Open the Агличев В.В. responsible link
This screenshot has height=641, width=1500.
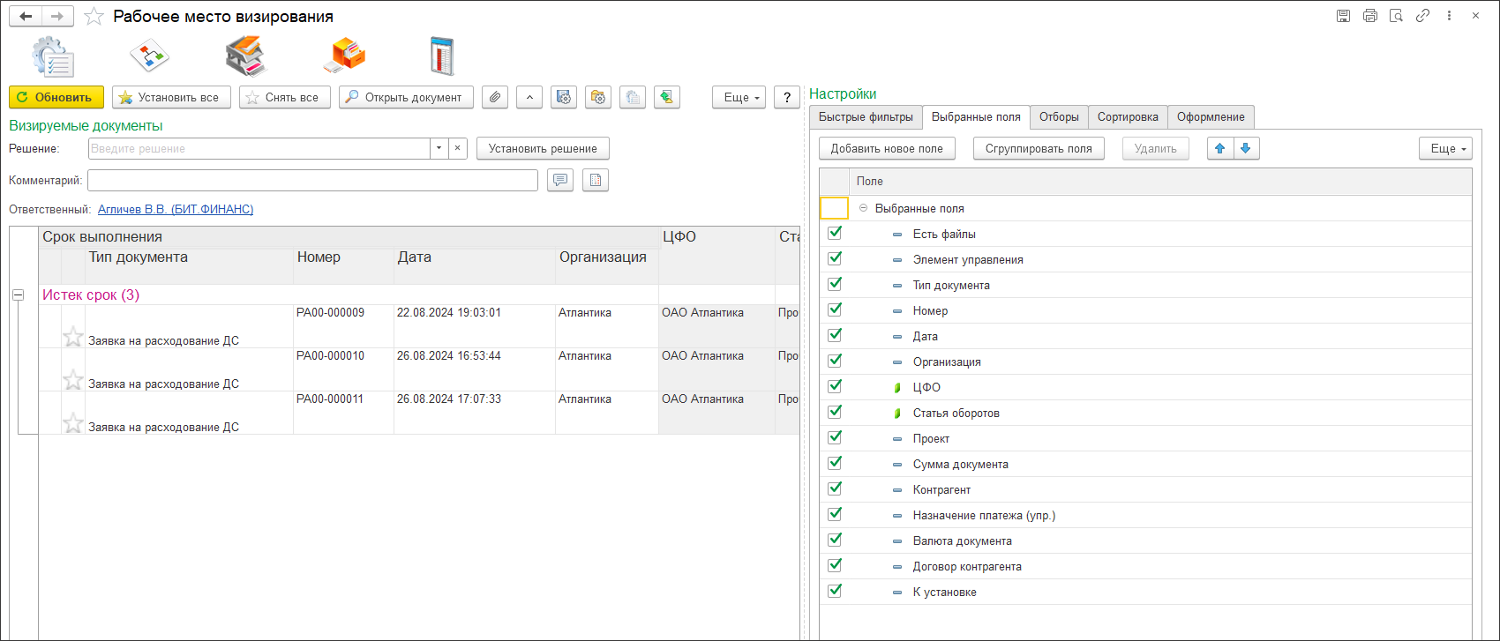click(x=175, y=209)
